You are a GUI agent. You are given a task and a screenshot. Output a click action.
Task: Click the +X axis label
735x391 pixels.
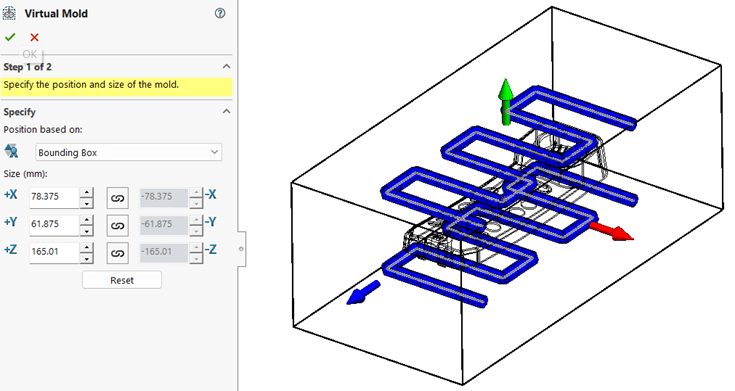[11, 195]
